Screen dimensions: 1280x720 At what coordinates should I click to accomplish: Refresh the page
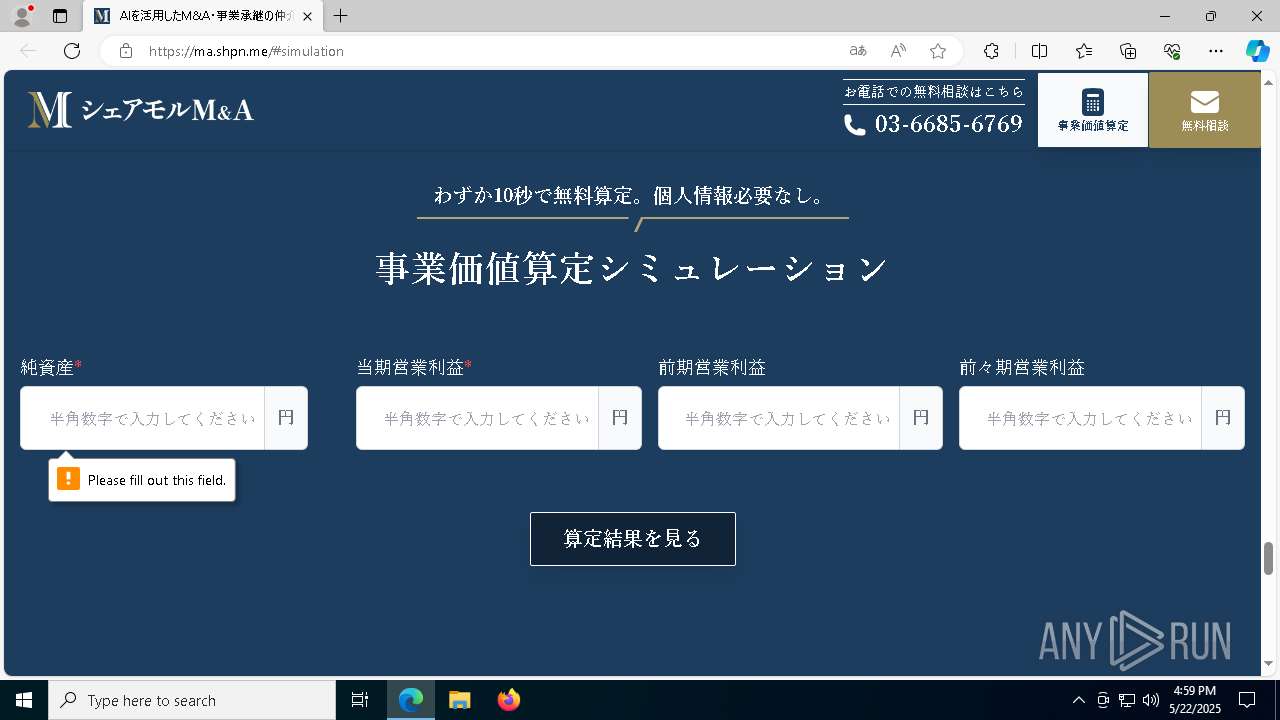[x=72, y=51]
